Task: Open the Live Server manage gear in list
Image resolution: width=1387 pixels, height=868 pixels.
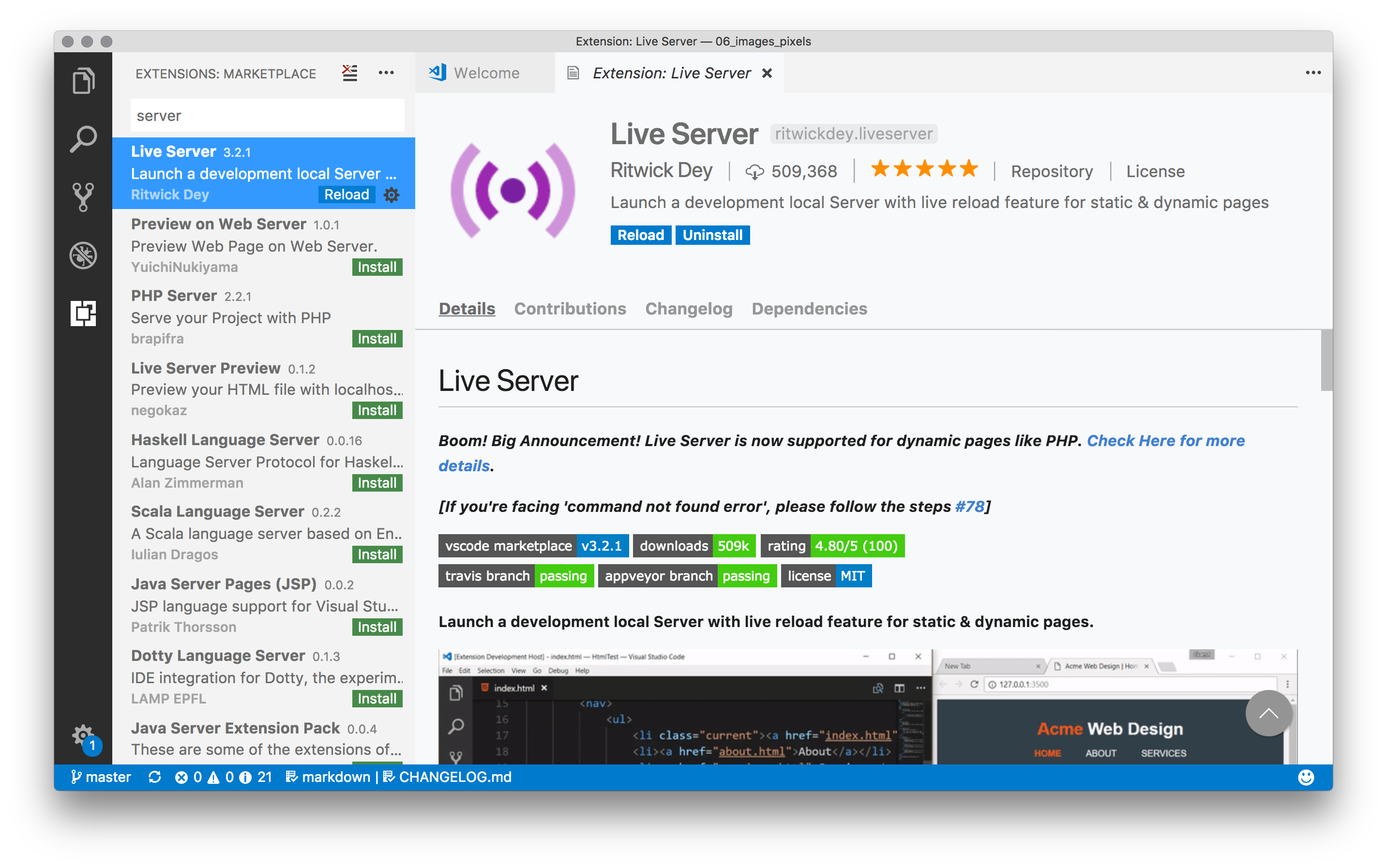Action: click(x=392, y=195)
